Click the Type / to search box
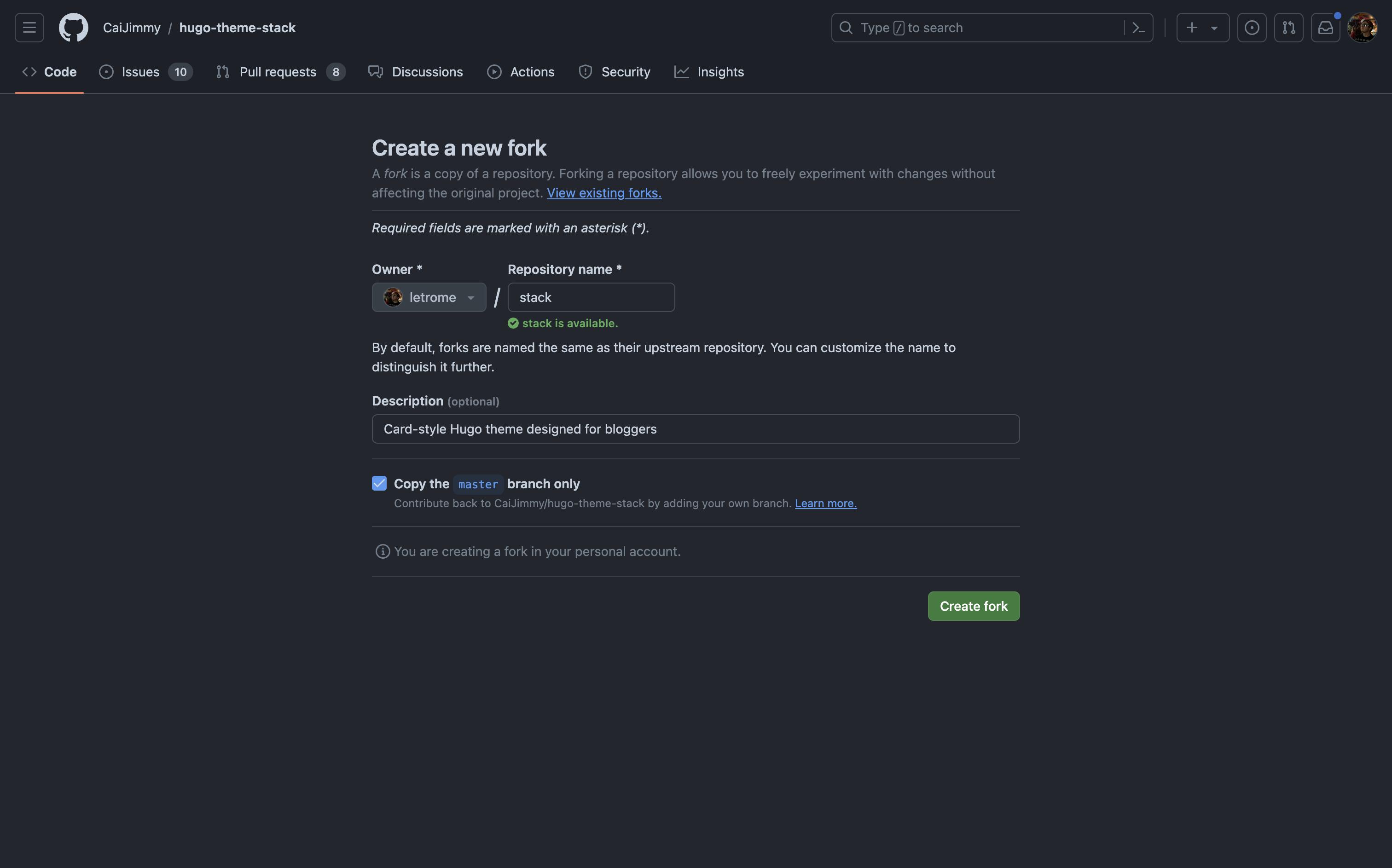 tap(976, 28)
